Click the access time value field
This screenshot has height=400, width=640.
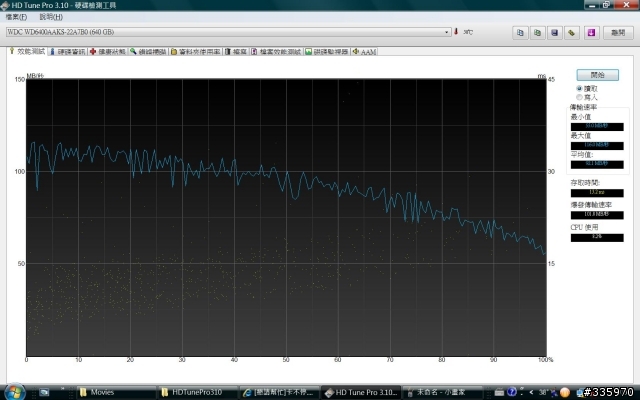[597, 193]
